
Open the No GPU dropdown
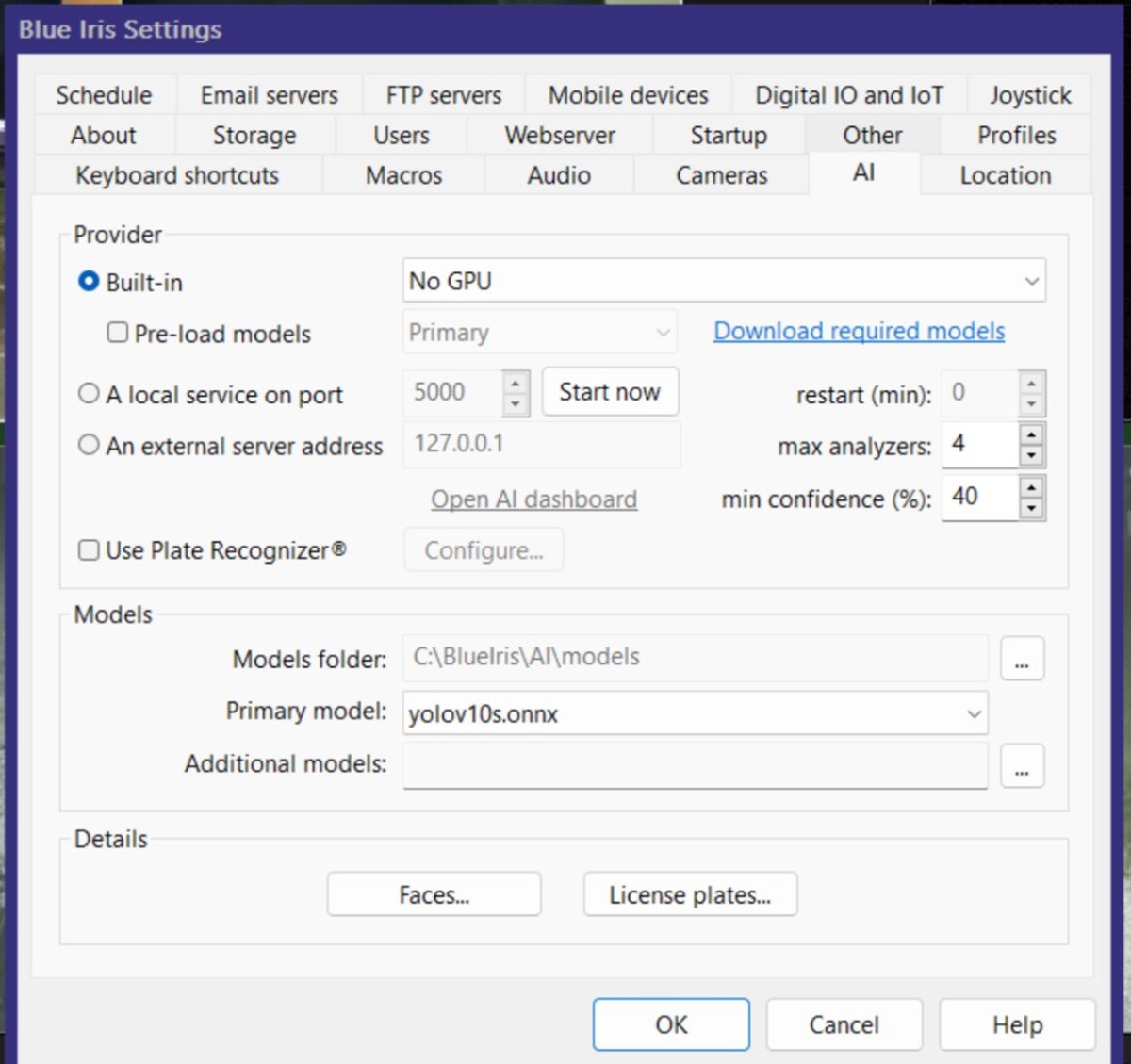coord(724,281)
